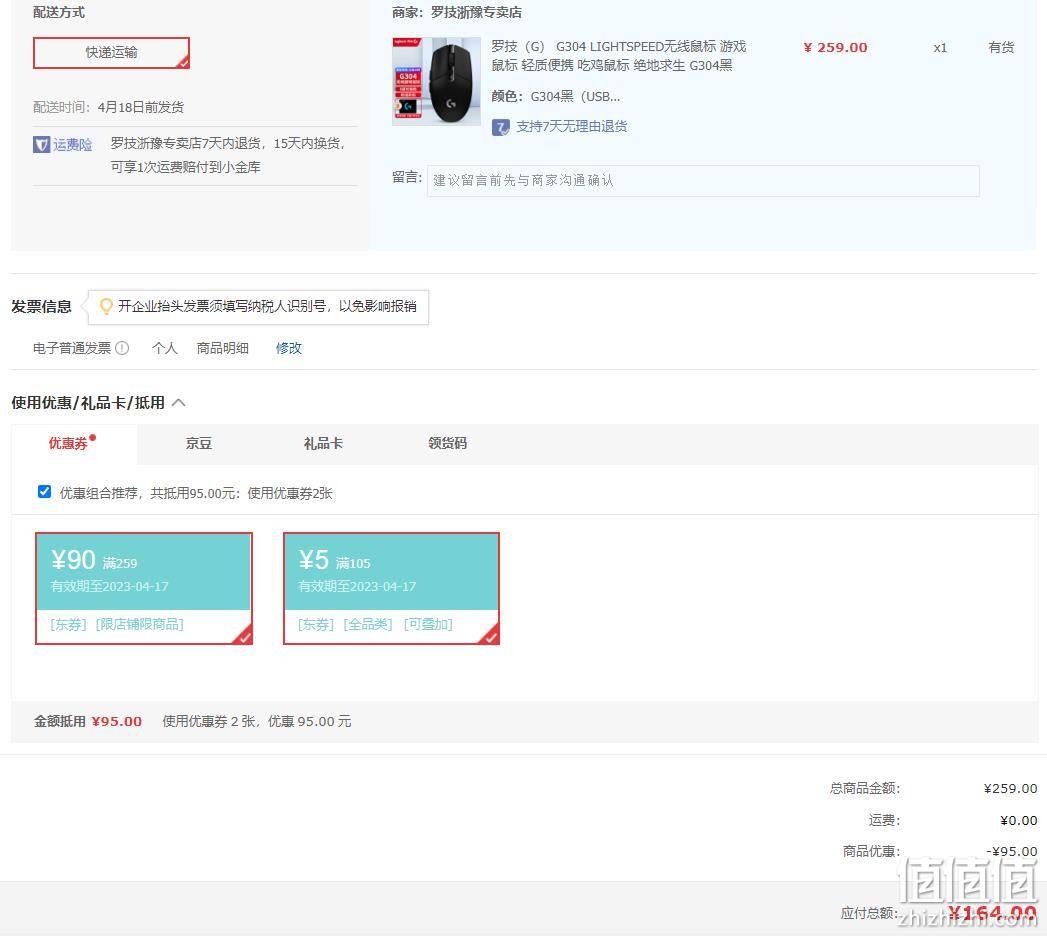Open the 运费险 link
Image resolution: width=1047 pixels, height=936 pixels.
(x=72, y=144)
